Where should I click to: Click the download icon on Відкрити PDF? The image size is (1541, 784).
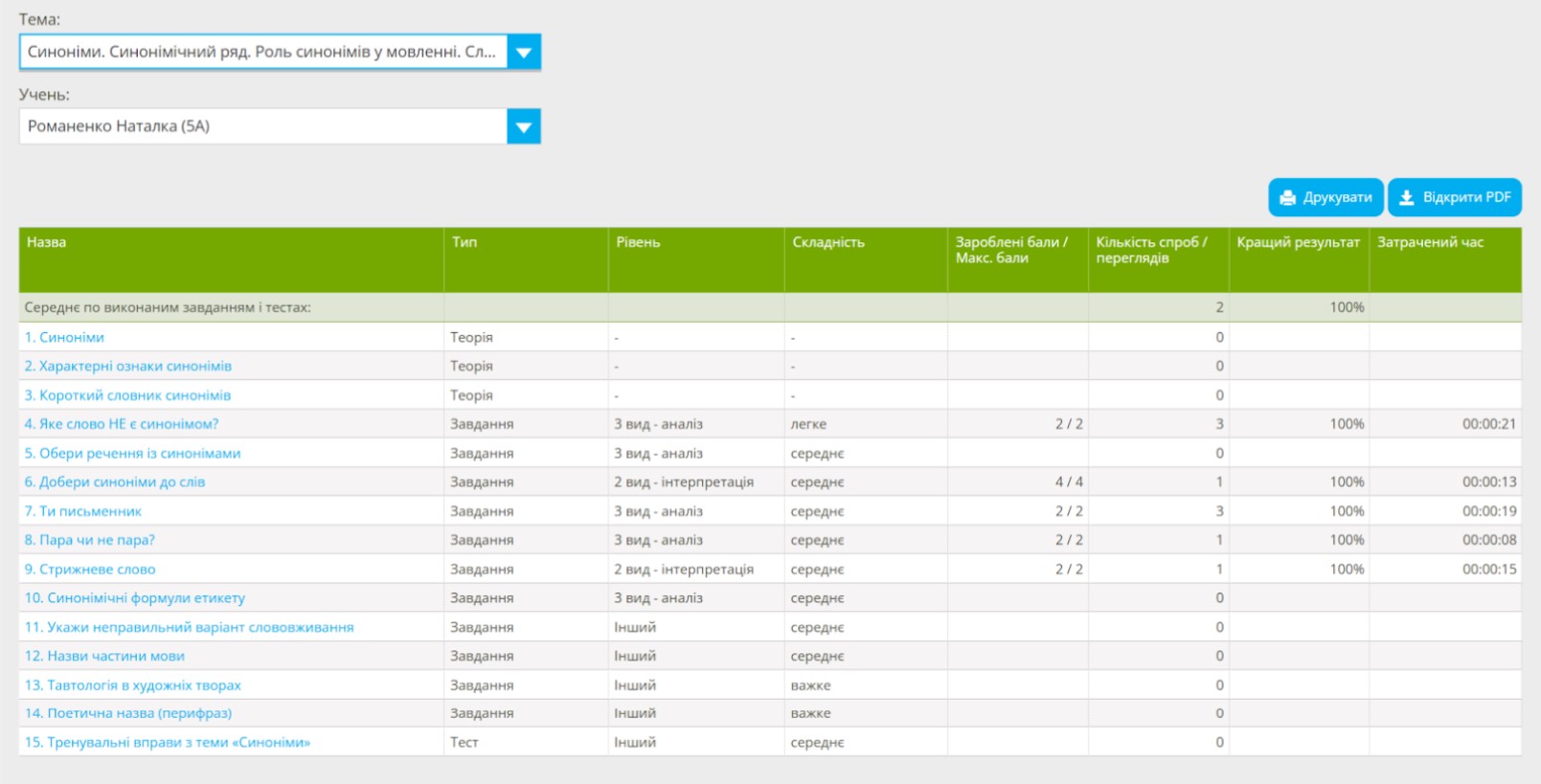pyautogui.click(x=1406, y=197)
